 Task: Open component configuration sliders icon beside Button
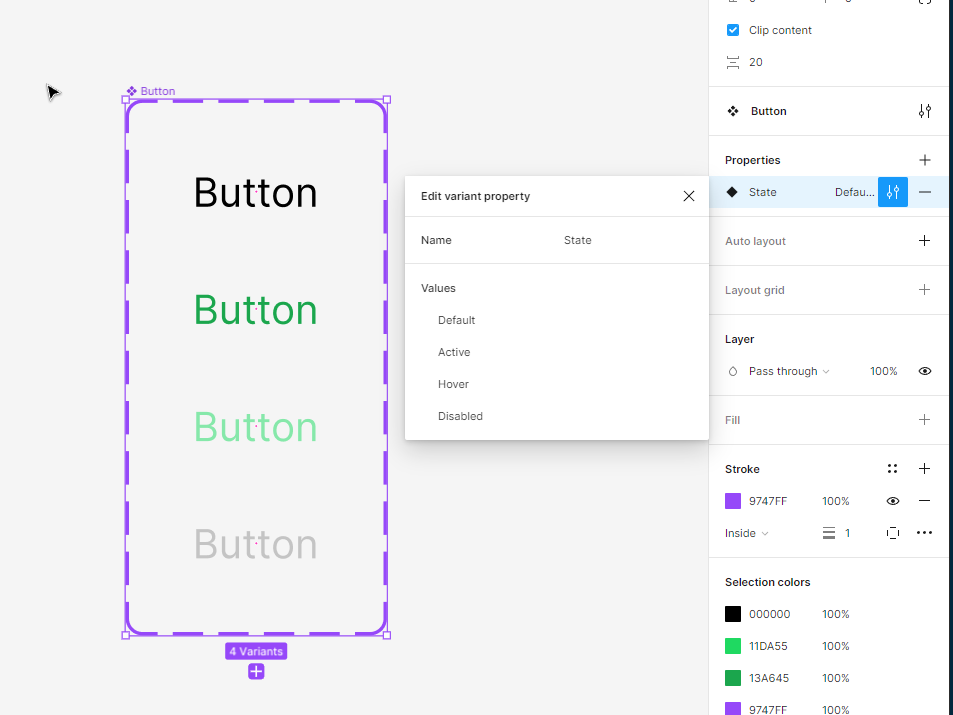tap(924, 111)
